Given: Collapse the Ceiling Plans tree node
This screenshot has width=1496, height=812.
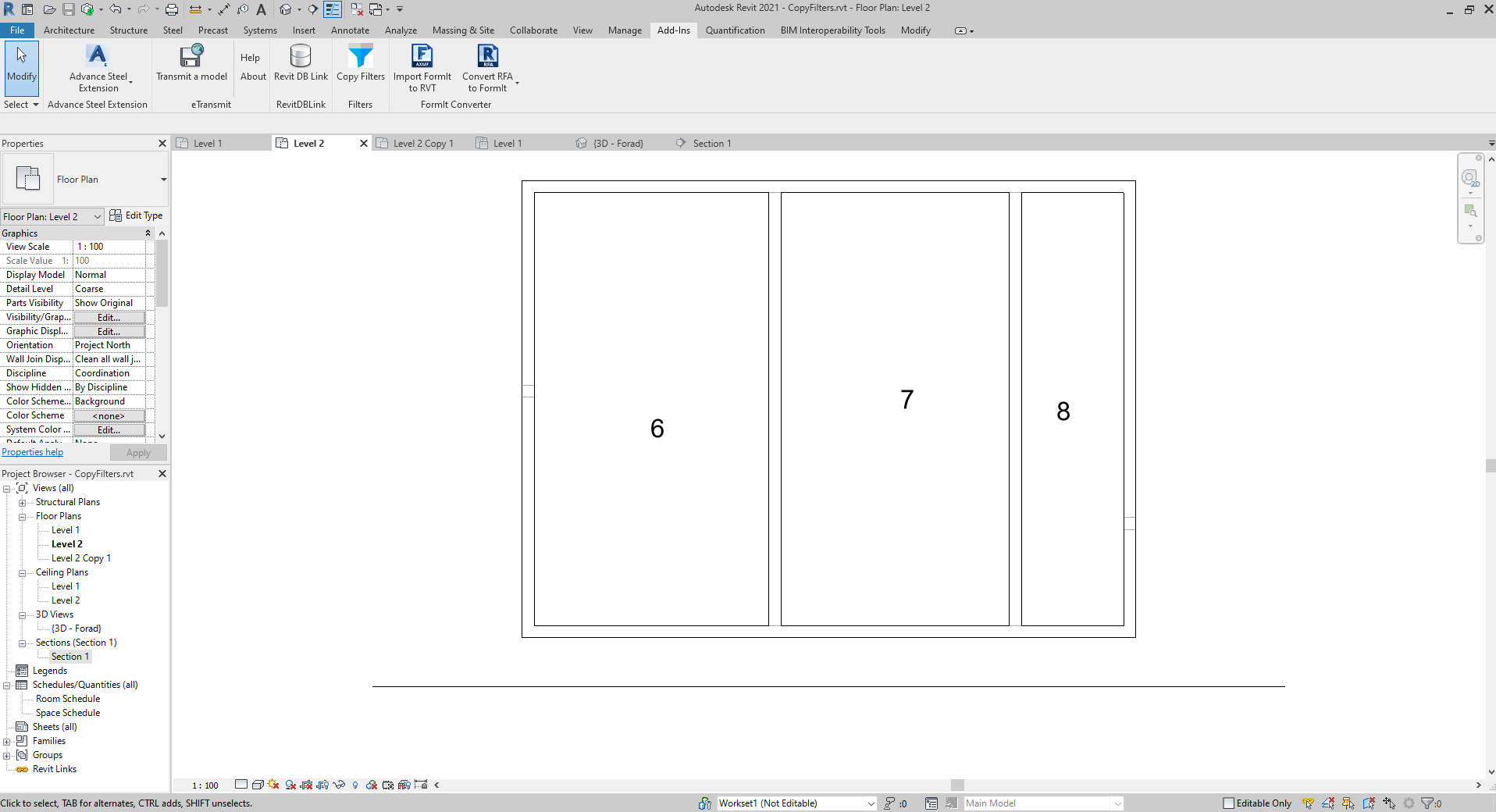Looking at the screenshot, I should pos(23,573).
